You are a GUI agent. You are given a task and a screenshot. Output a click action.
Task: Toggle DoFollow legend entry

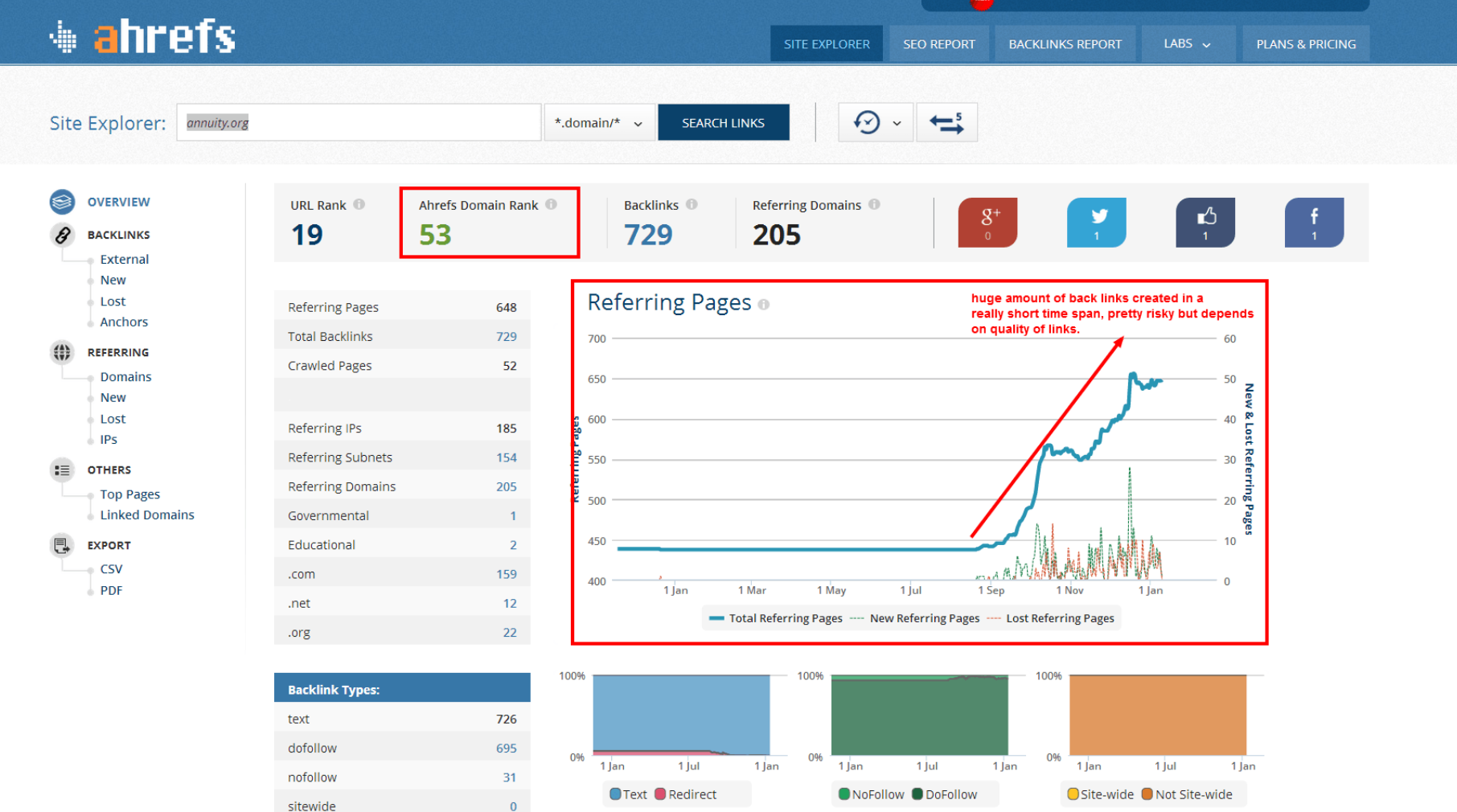[945, 794]
